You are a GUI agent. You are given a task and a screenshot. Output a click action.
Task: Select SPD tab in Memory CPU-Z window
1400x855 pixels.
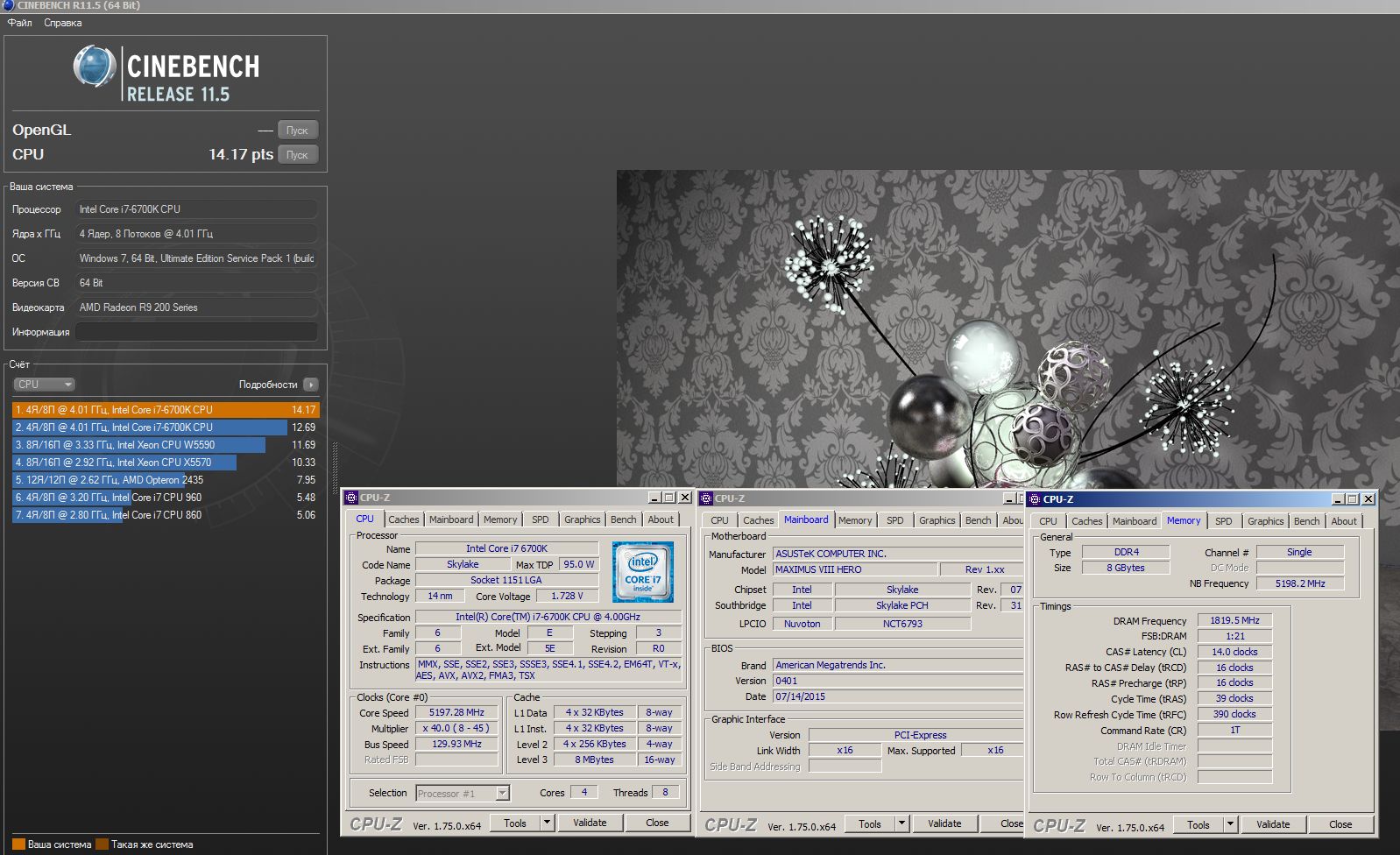pyautogui.click(x=1224, y=521)
